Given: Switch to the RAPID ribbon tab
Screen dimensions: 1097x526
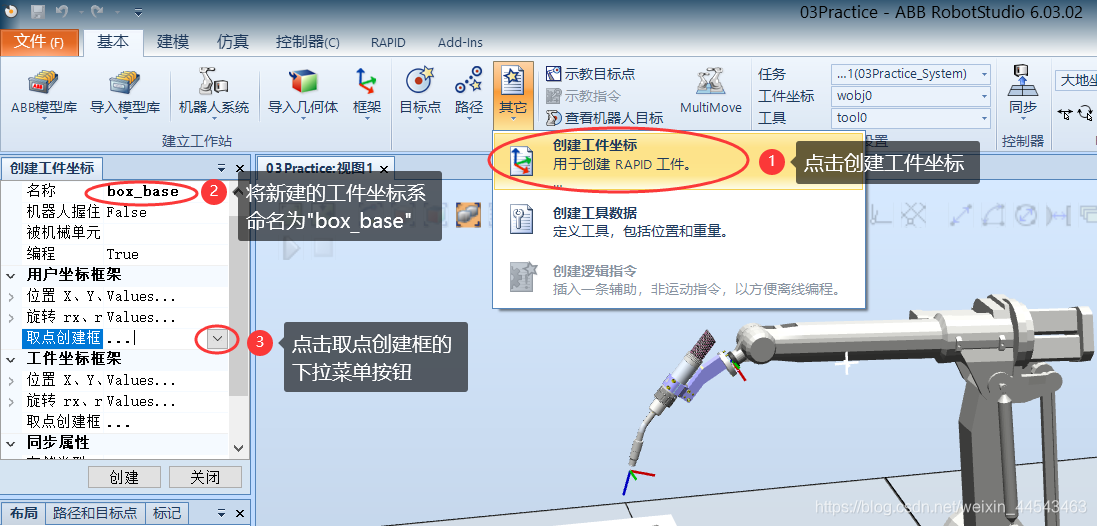Looking at the screenshot, I should pos(388,43).
